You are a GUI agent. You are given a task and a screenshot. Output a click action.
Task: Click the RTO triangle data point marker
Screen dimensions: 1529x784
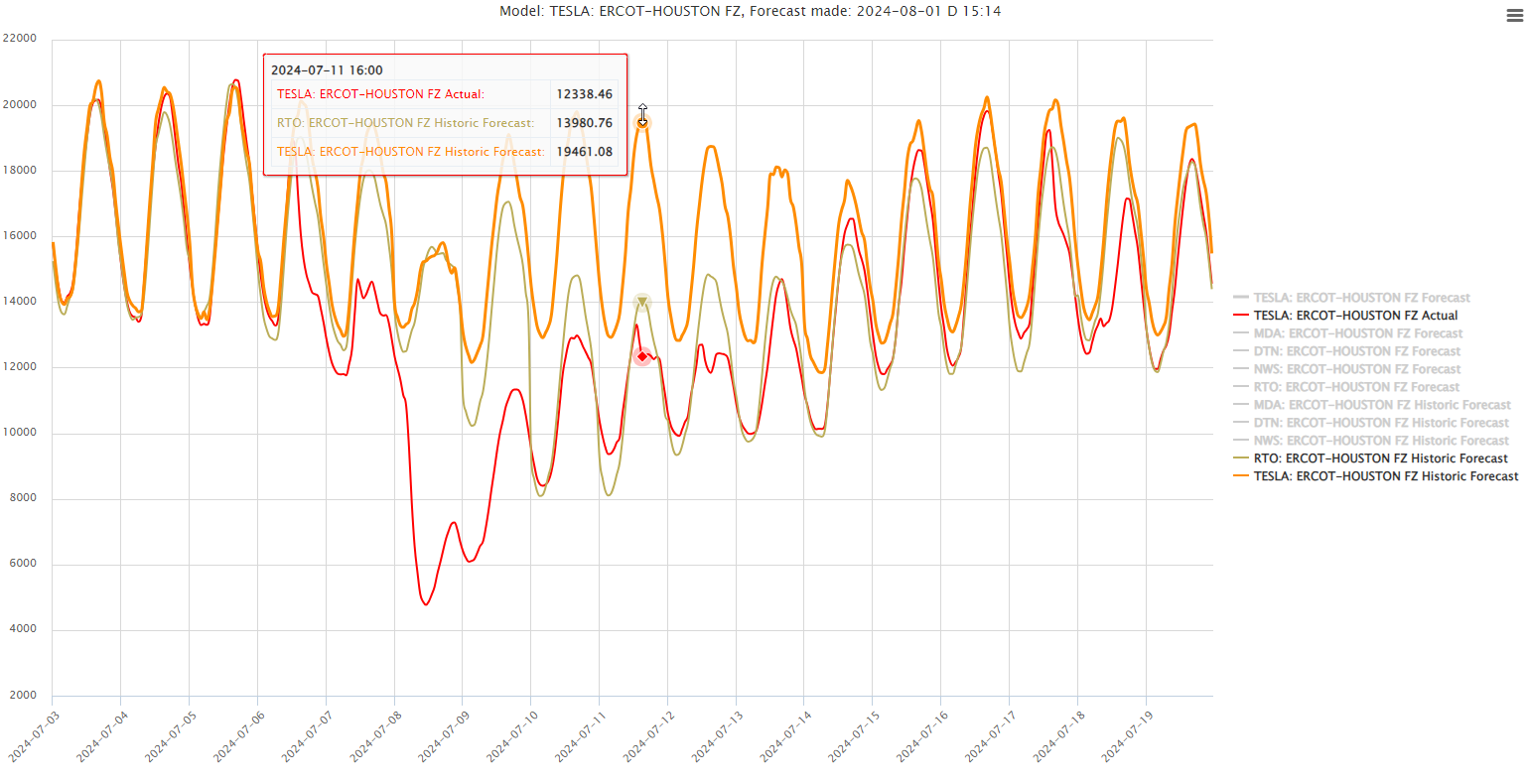(642, 302)
